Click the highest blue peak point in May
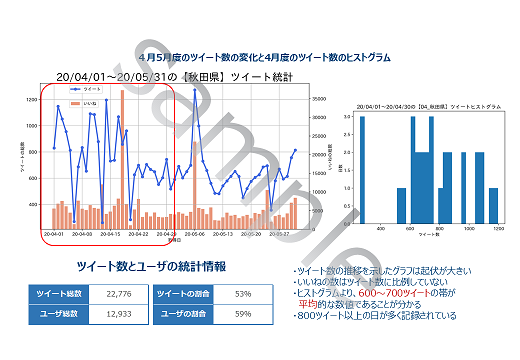The image size is (520, 360). tap(195, 90)
